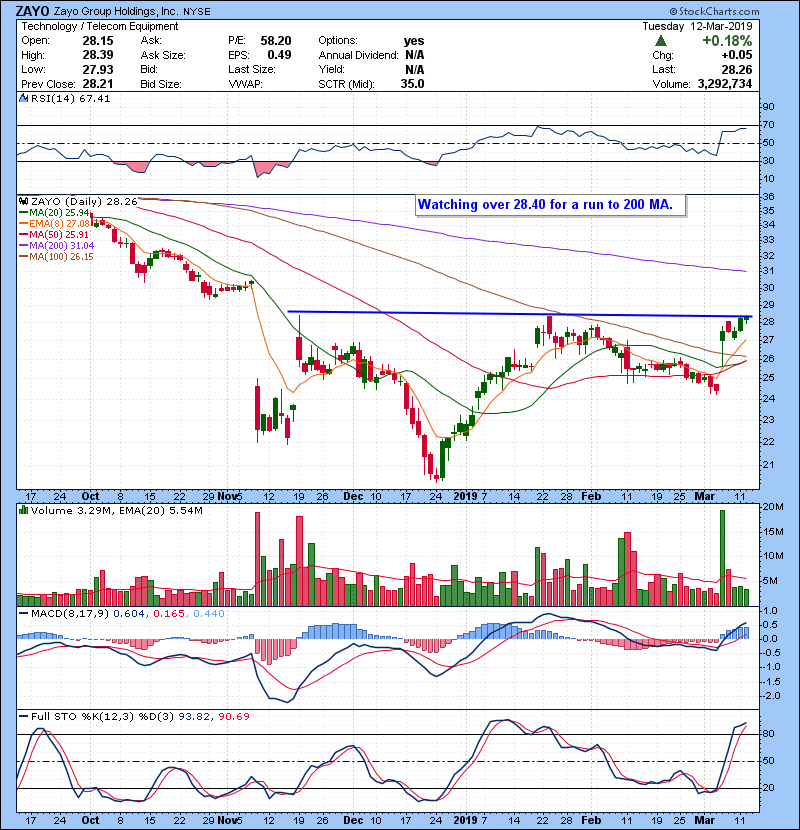Viewport: 800px width, 830px height.
Task: Click the tallest green volume bar in March
Action: click(x=722, y=558)
